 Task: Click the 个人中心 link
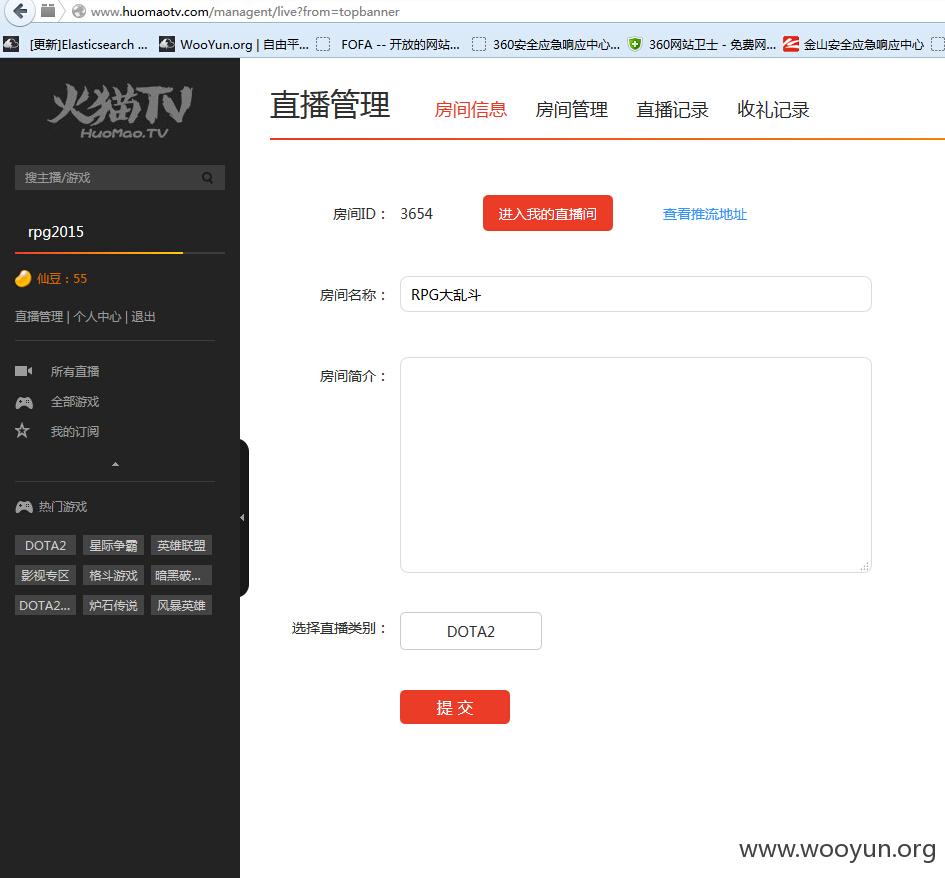(98, 317)
